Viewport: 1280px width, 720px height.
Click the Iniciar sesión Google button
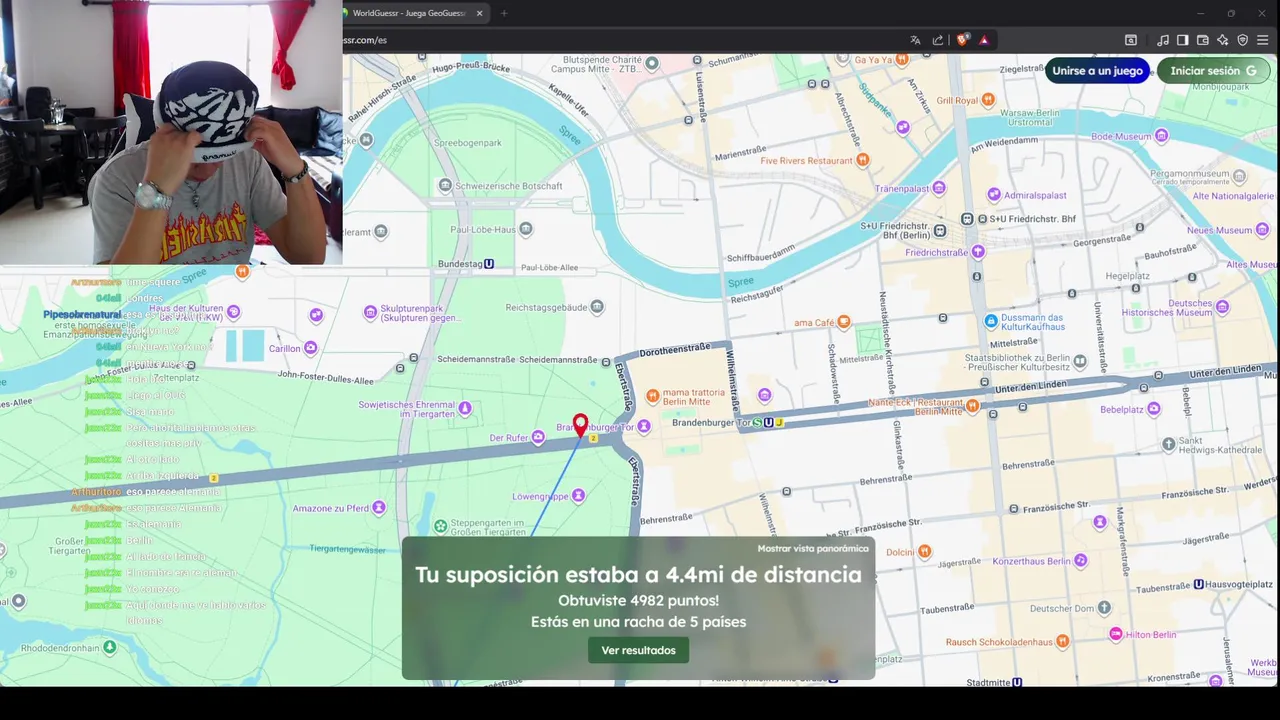pos(1213,71)
